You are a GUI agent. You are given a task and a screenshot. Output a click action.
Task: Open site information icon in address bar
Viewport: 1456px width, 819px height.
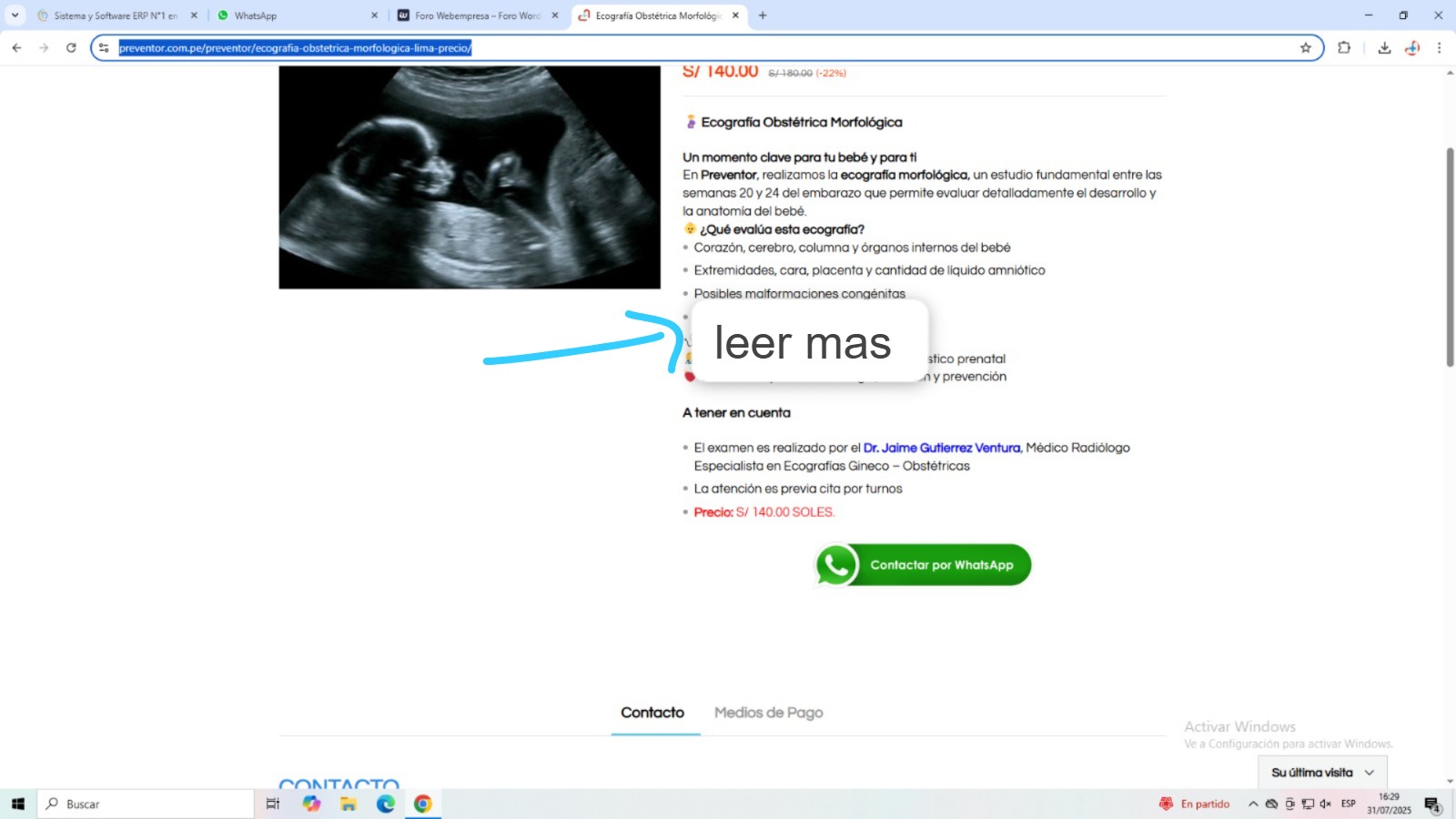pyautogui.click(x=104, y=48)
